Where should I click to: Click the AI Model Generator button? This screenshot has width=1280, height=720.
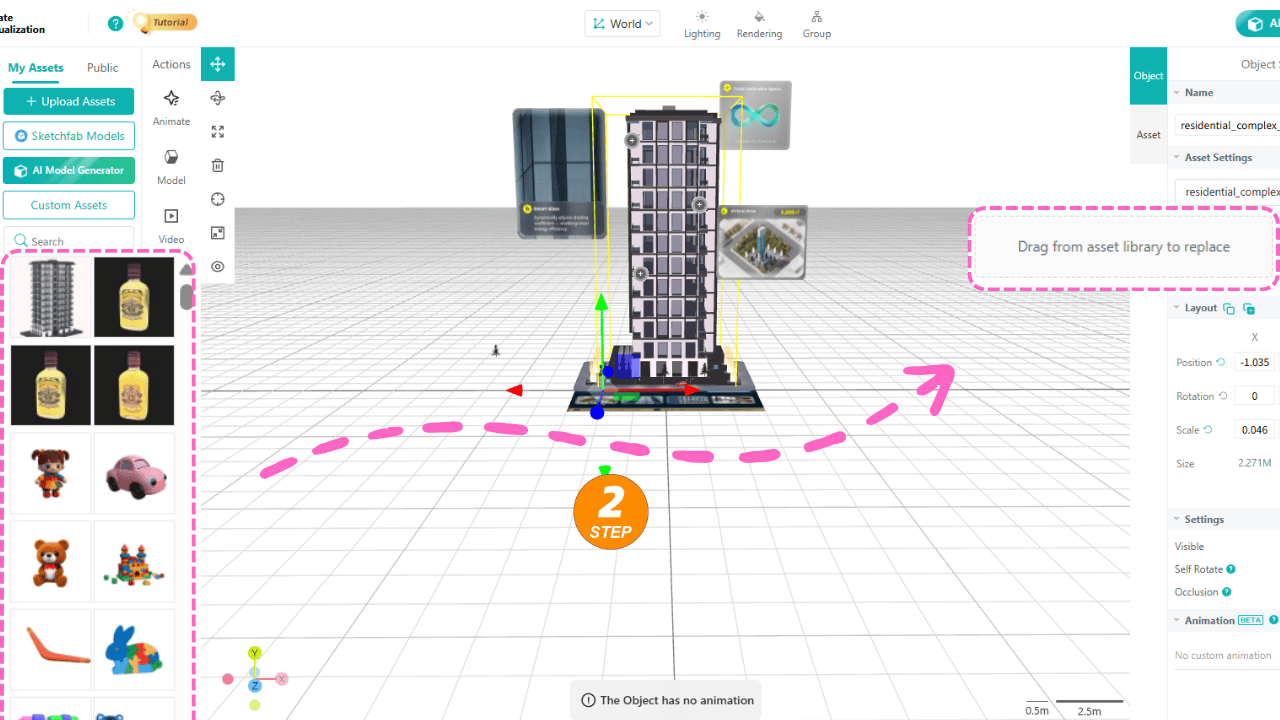[68, 170]
